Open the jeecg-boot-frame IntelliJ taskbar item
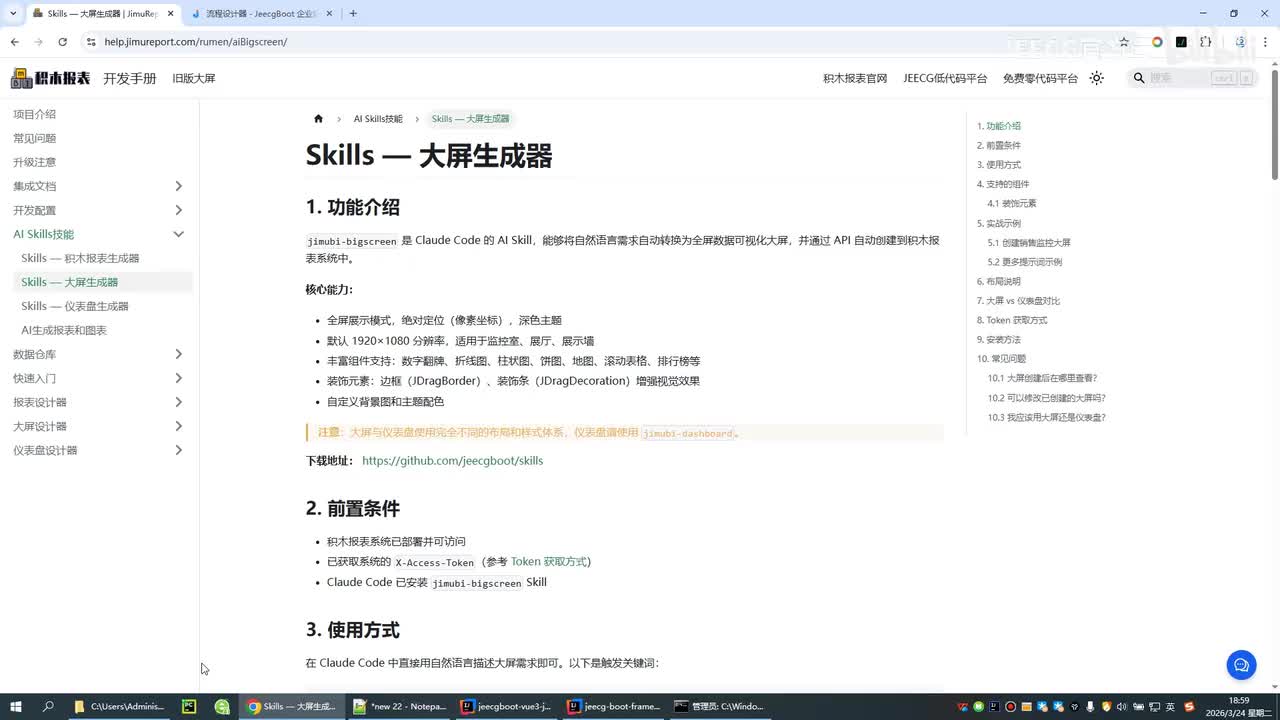Viewport: 1280px width, 720px height. click(612, 706)
